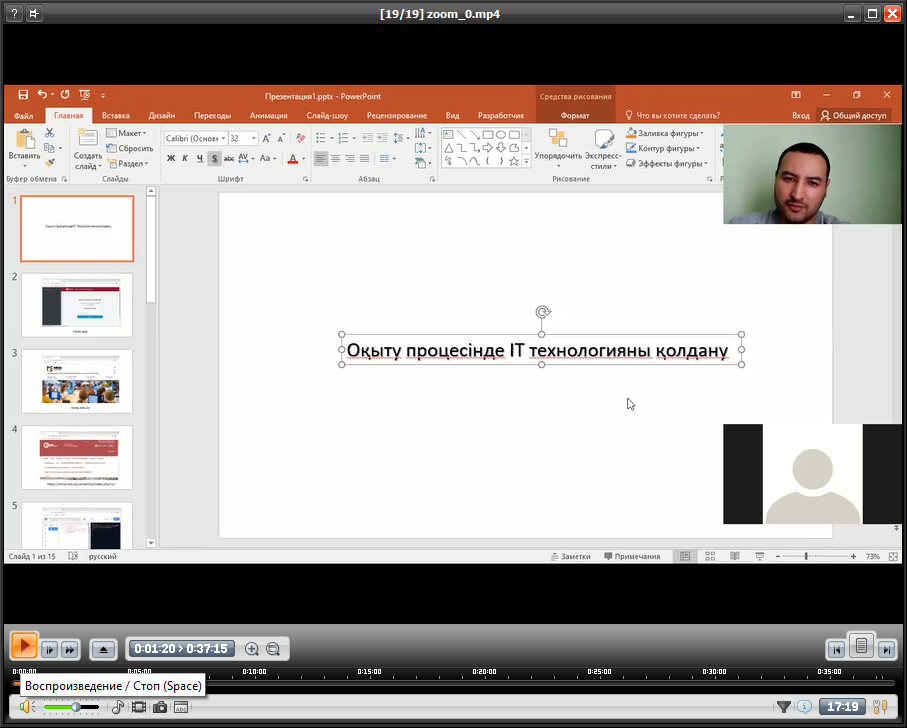Go to the next playlist item
907x728 pixels.
[x=886, y=649]
